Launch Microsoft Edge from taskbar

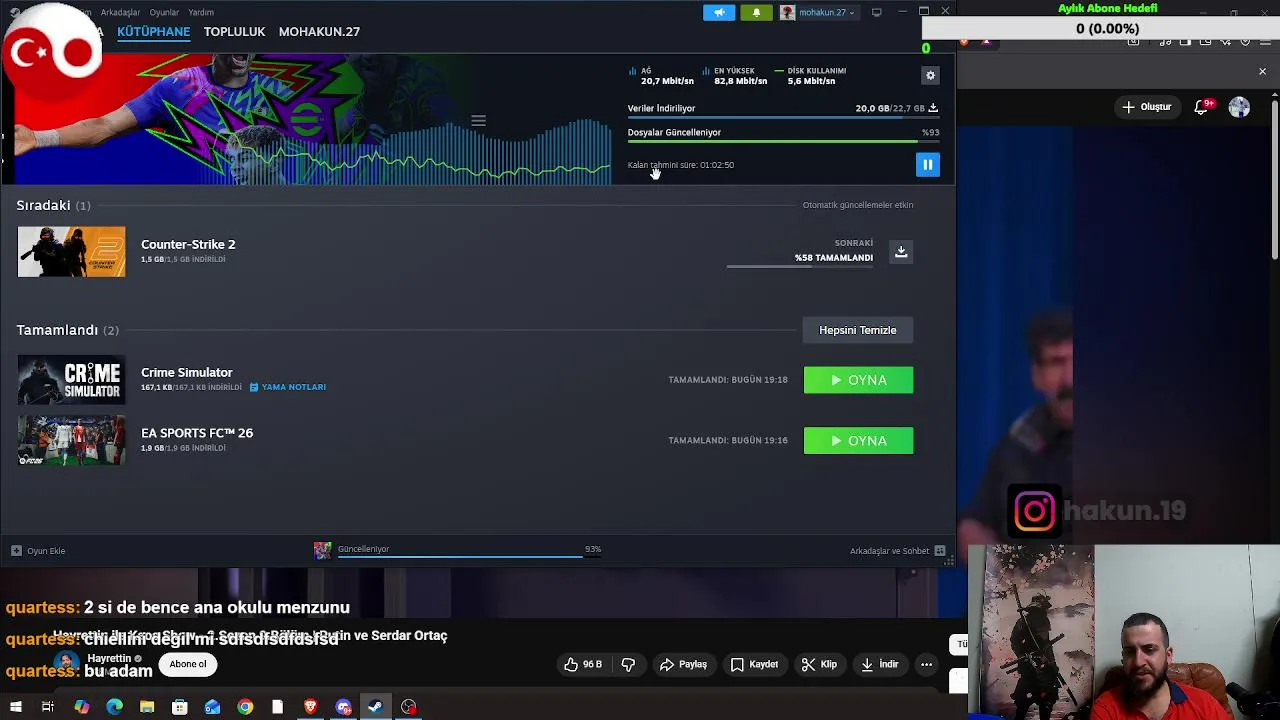pyautogui.click(x=114, y=707)
